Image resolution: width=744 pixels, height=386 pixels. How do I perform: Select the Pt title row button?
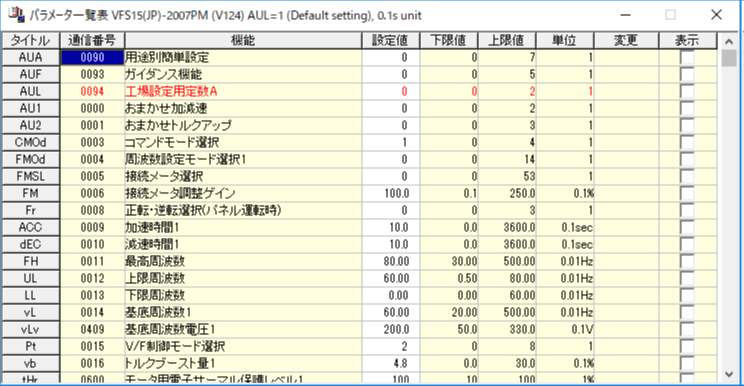[x=30, y=347]
